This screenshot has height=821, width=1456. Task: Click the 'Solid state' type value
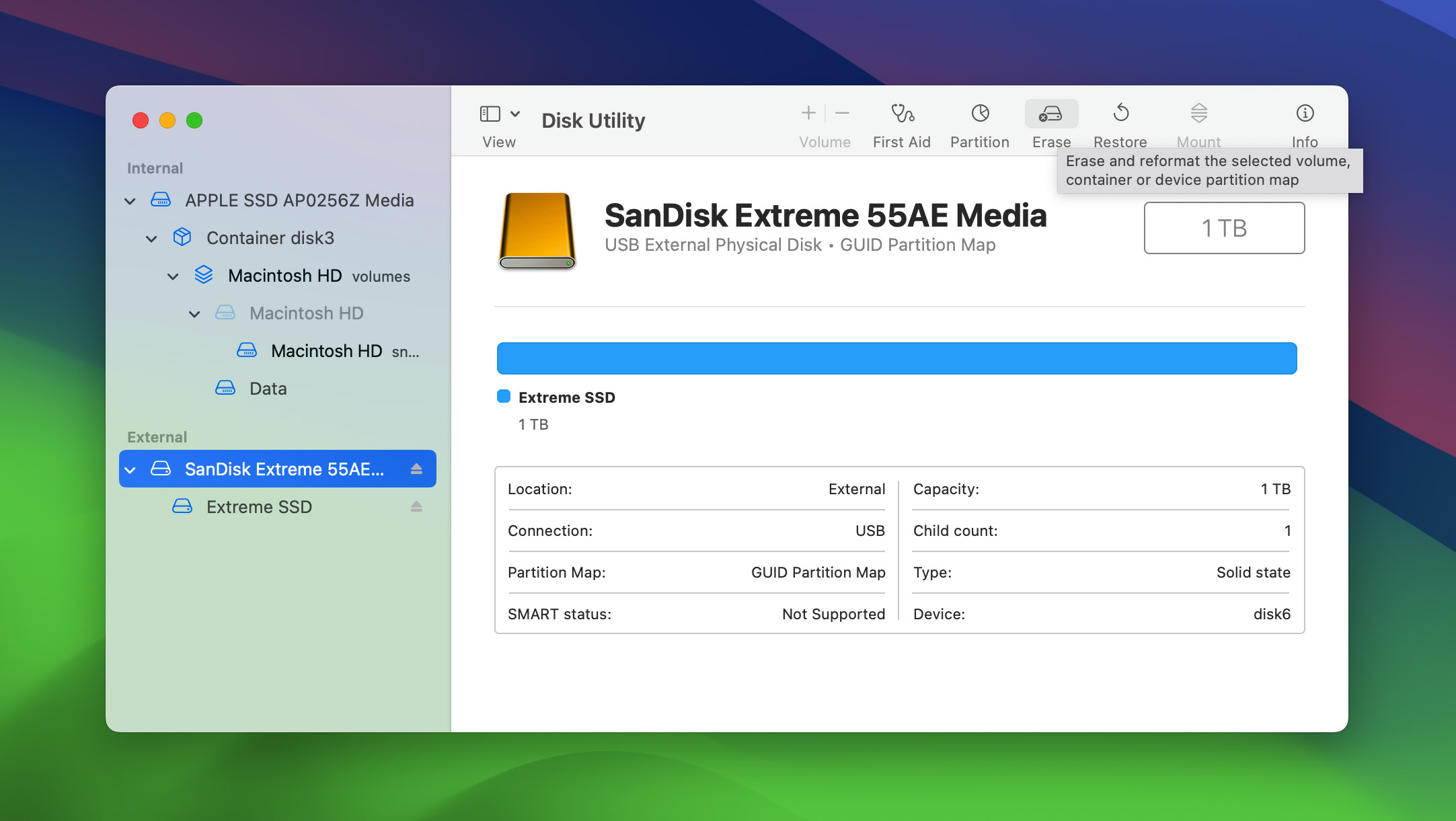[1253, 572]
